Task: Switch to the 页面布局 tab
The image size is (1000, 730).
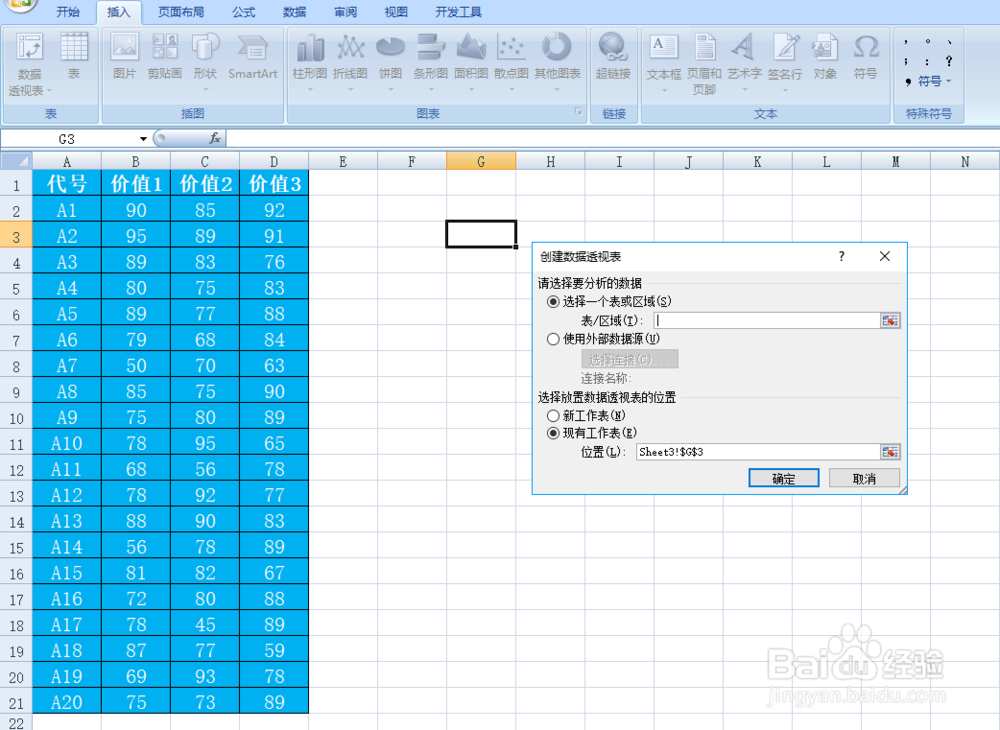Action: (181, 11)
